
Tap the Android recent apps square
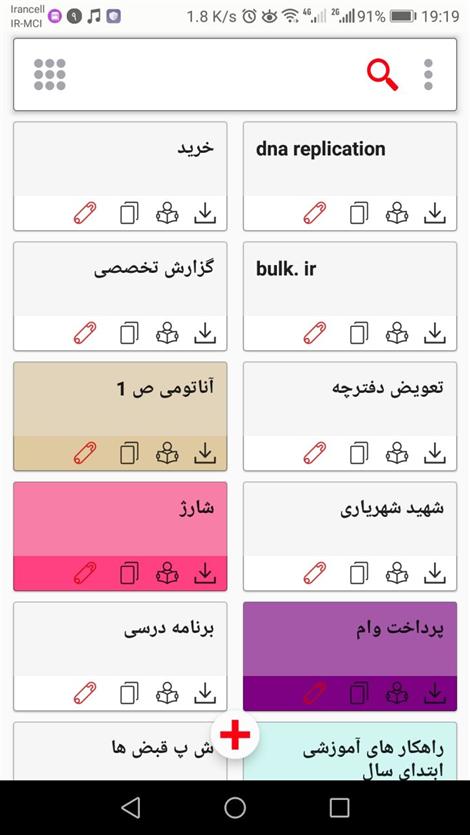339,807
